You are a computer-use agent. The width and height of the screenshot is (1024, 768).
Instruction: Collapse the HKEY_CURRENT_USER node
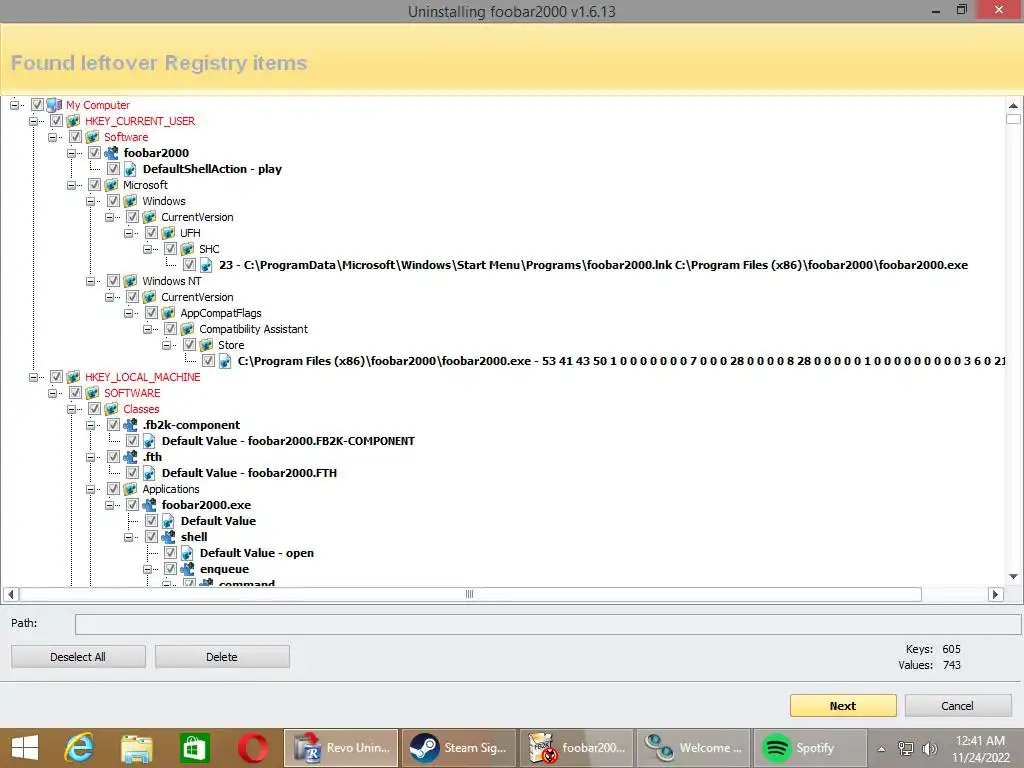[x=33, y=121]
